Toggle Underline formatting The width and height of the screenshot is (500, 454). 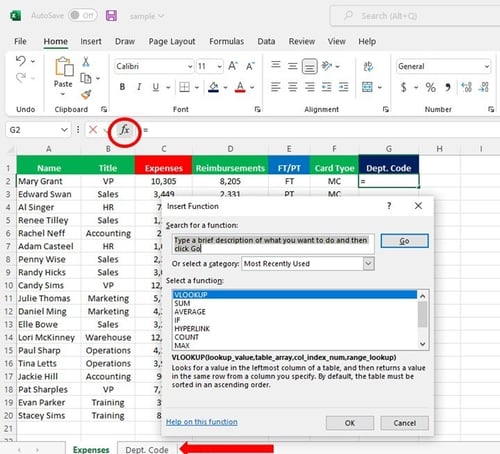pyautogui.click(x=155, y=87)
